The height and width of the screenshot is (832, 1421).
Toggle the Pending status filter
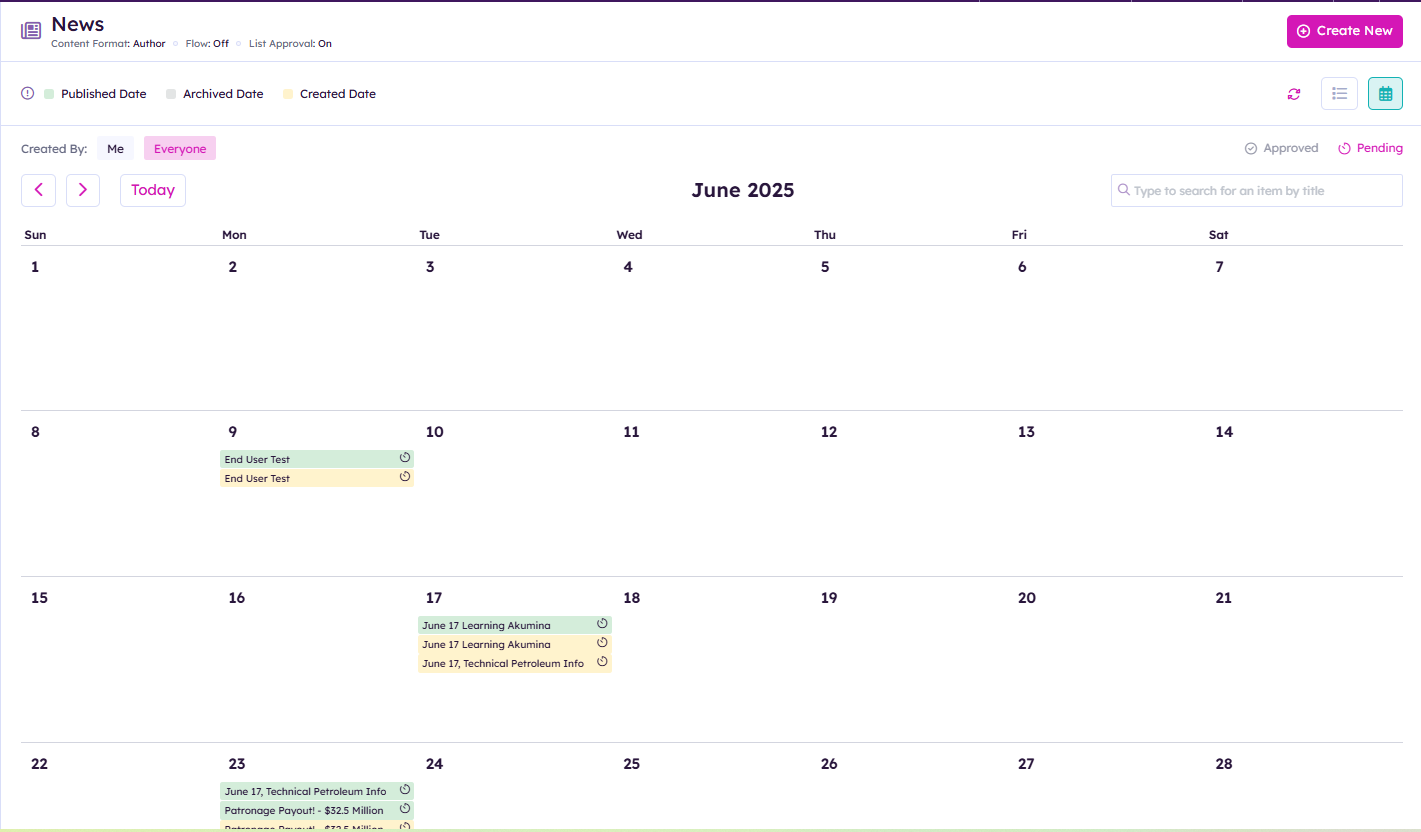(1370, 148)
